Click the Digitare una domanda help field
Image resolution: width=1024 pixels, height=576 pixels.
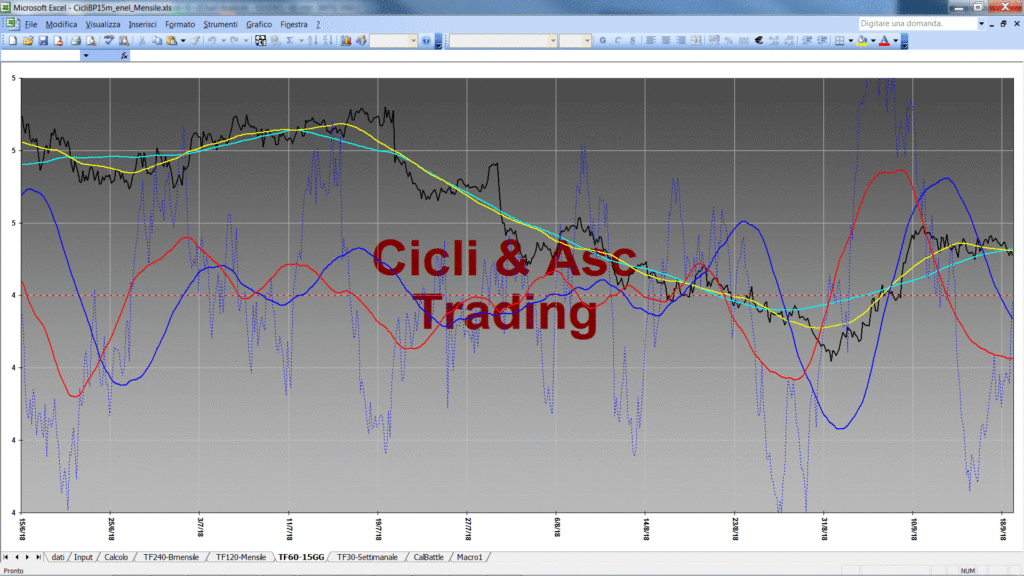(x=917, y=24)
